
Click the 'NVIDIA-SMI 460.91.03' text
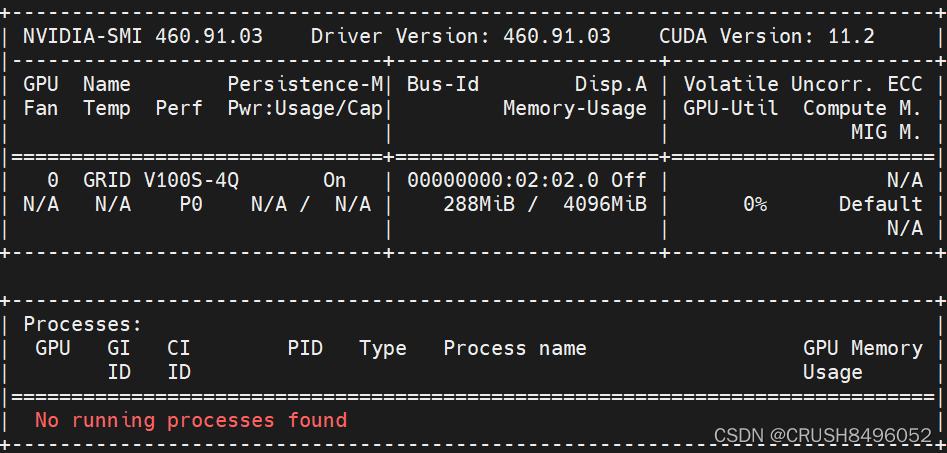pos(143,36)
